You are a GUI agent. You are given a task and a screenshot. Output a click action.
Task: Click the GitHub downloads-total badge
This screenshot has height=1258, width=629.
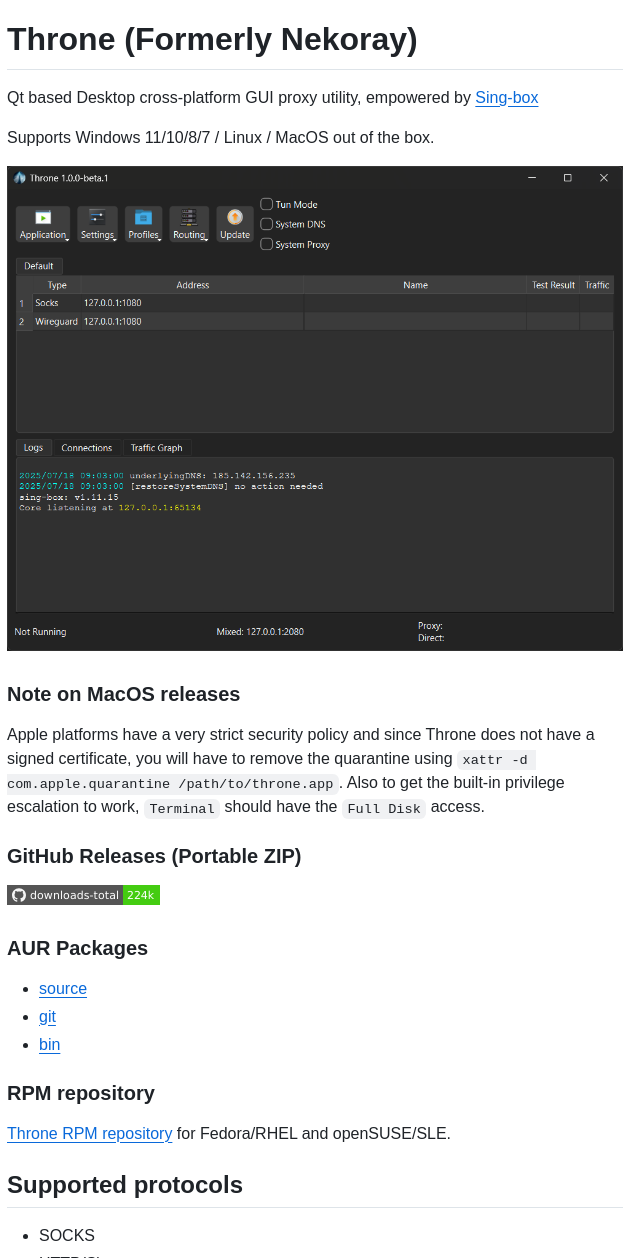(x=83, y=895)
